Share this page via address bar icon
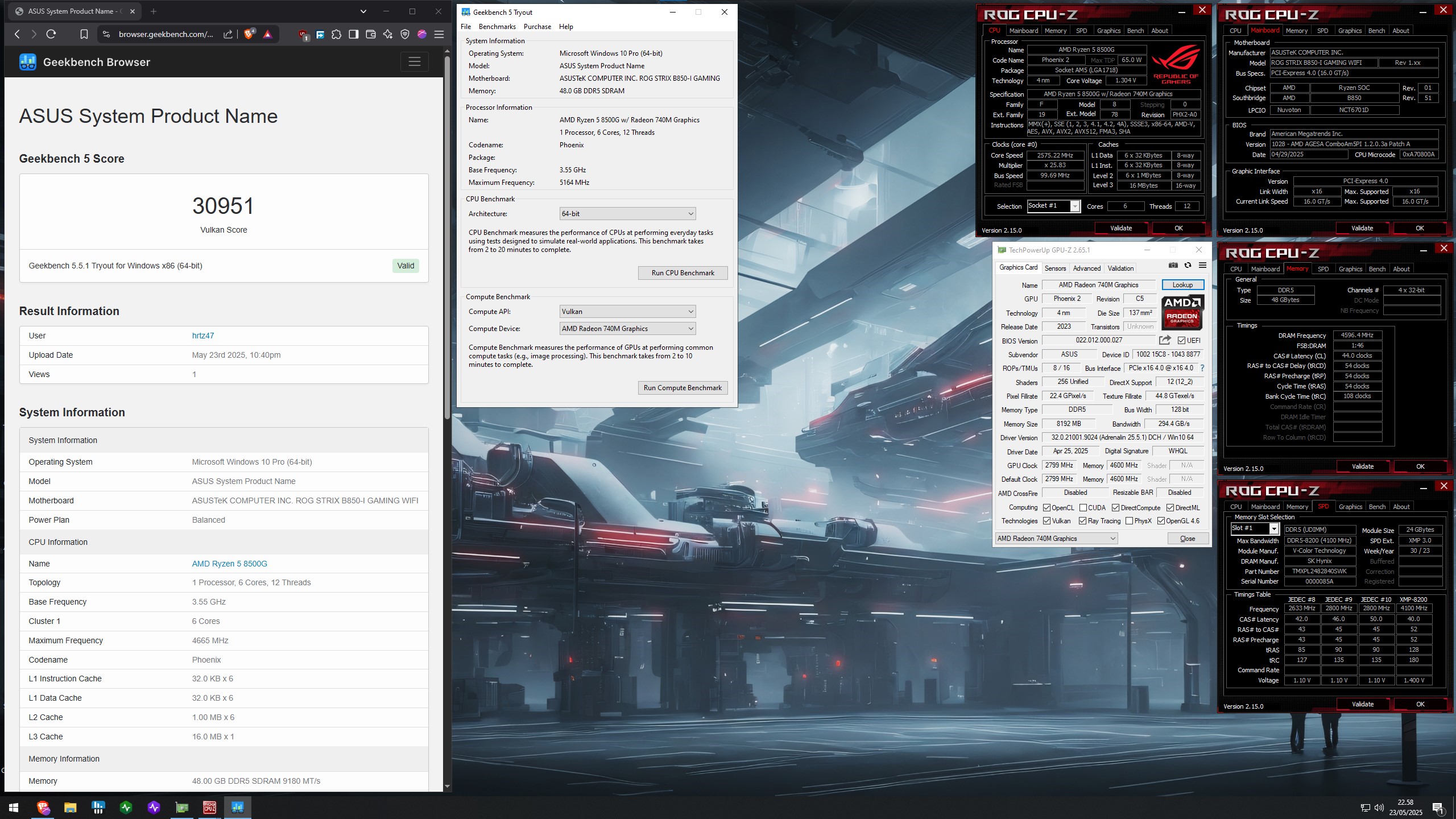The image size is (1456, 819). tap(227, 34)
